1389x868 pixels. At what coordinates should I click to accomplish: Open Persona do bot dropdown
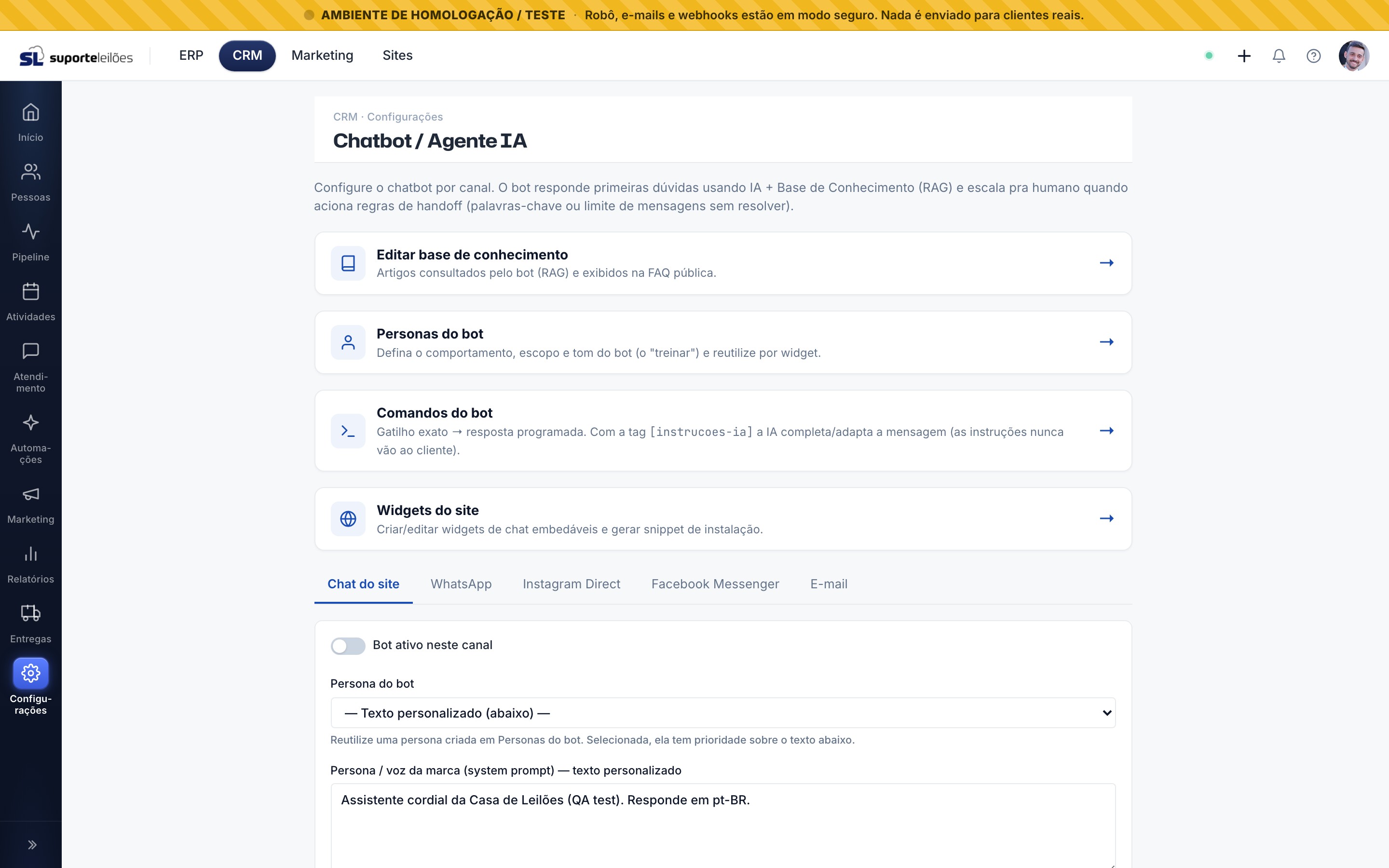722,713
